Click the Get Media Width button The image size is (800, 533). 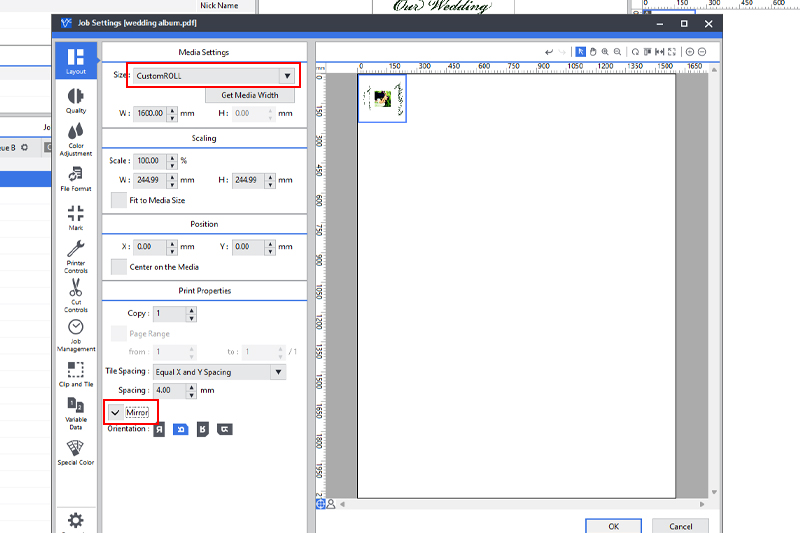[250, 96]
